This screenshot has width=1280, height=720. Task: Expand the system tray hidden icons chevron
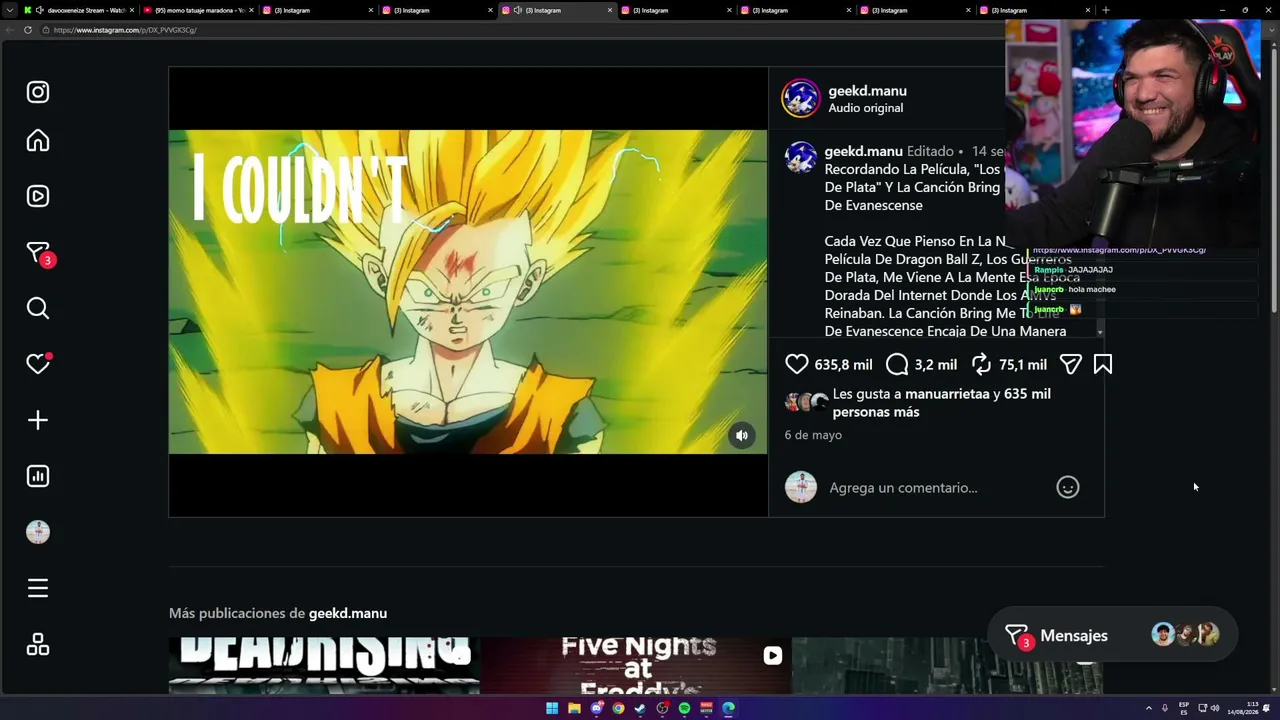coord(1148,708)
